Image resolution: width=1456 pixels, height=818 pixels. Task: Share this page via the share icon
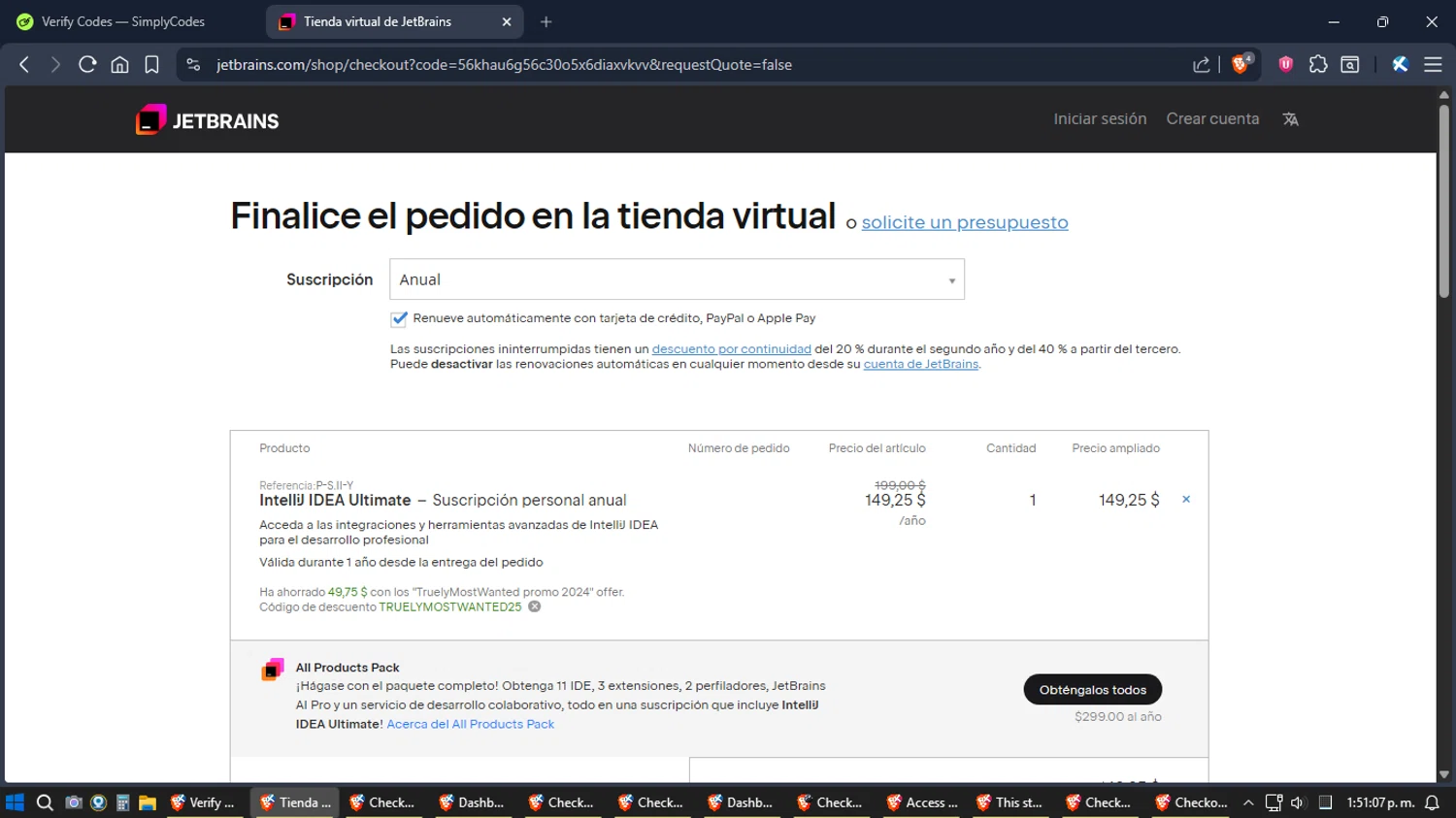tap(1201, 64)
